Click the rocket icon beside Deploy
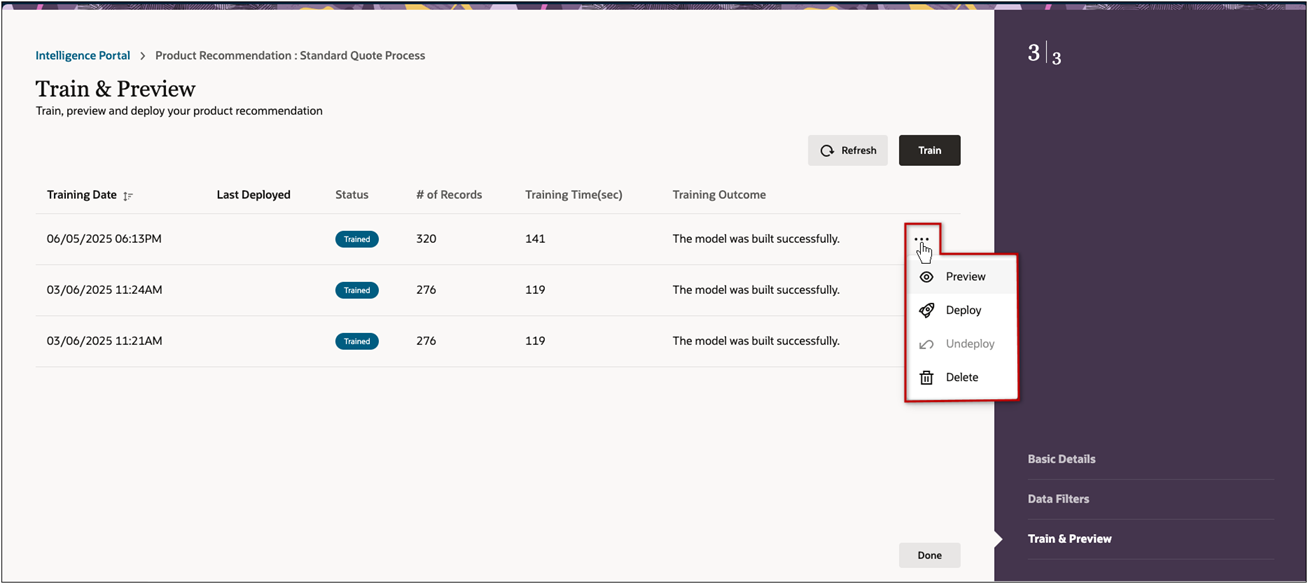The height and width of the screenshot is (584, 1308). [x=926, y=311]
